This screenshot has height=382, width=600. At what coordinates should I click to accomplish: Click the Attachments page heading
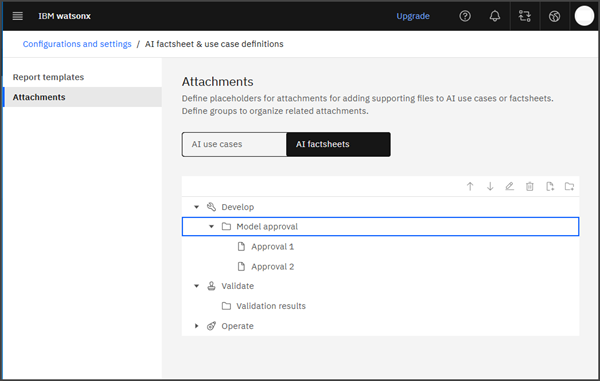217,82
